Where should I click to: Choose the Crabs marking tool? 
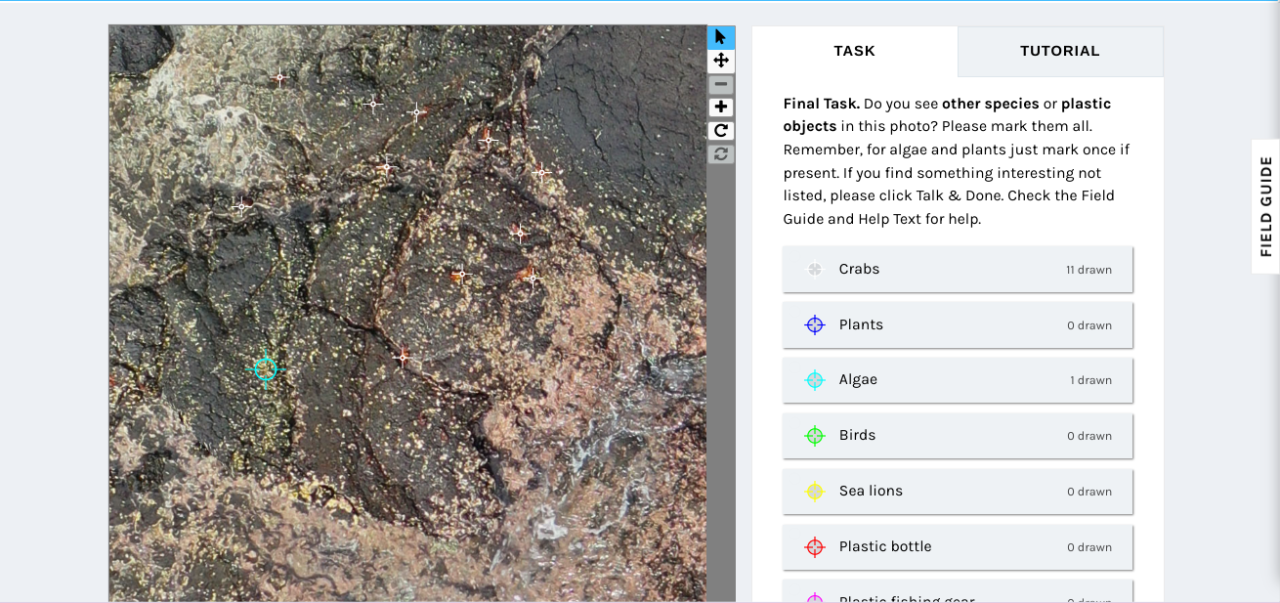(958, 269)
